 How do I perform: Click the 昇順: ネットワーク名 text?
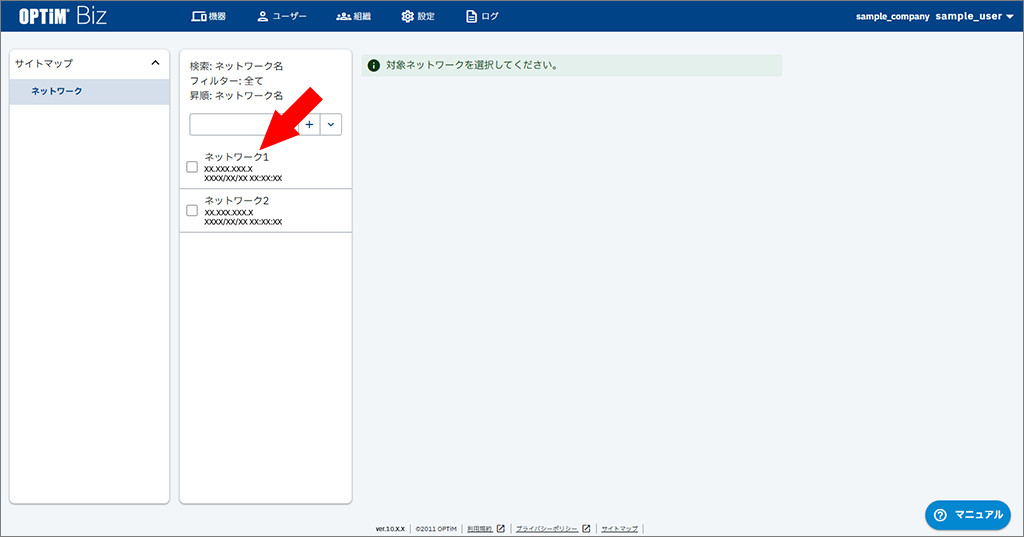click(x=236, y=95)
